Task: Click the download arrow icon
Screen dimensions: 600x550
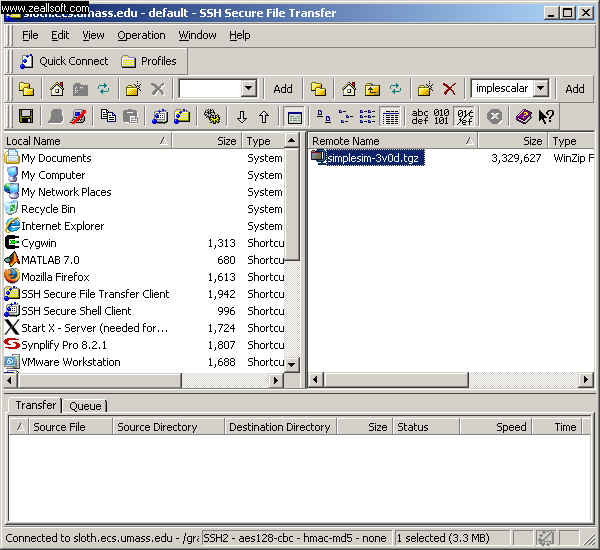Action: point(241,117)
